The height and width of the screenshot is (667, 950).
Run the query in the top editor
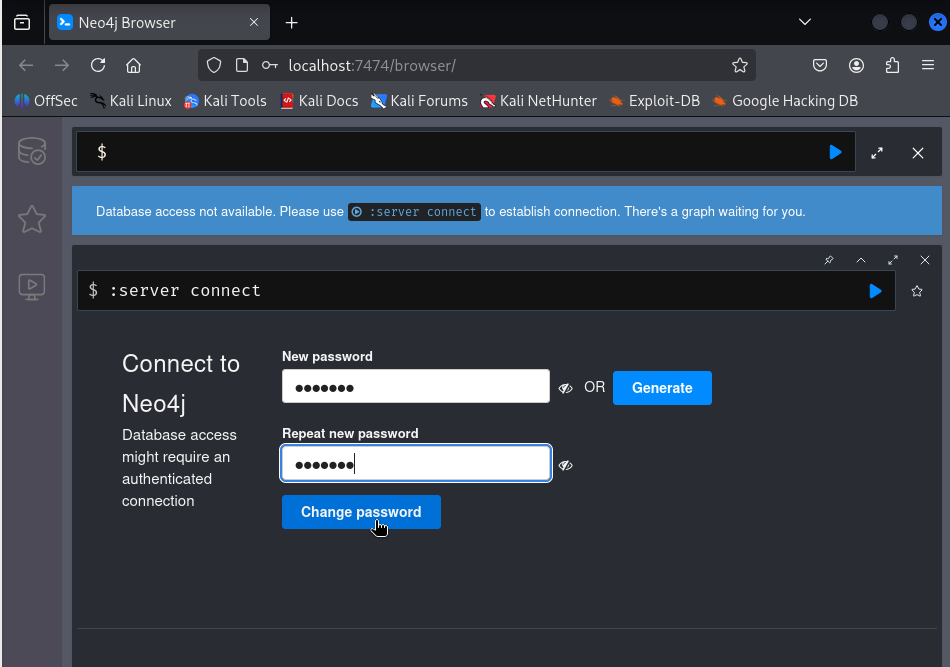(x=835, y=152)
